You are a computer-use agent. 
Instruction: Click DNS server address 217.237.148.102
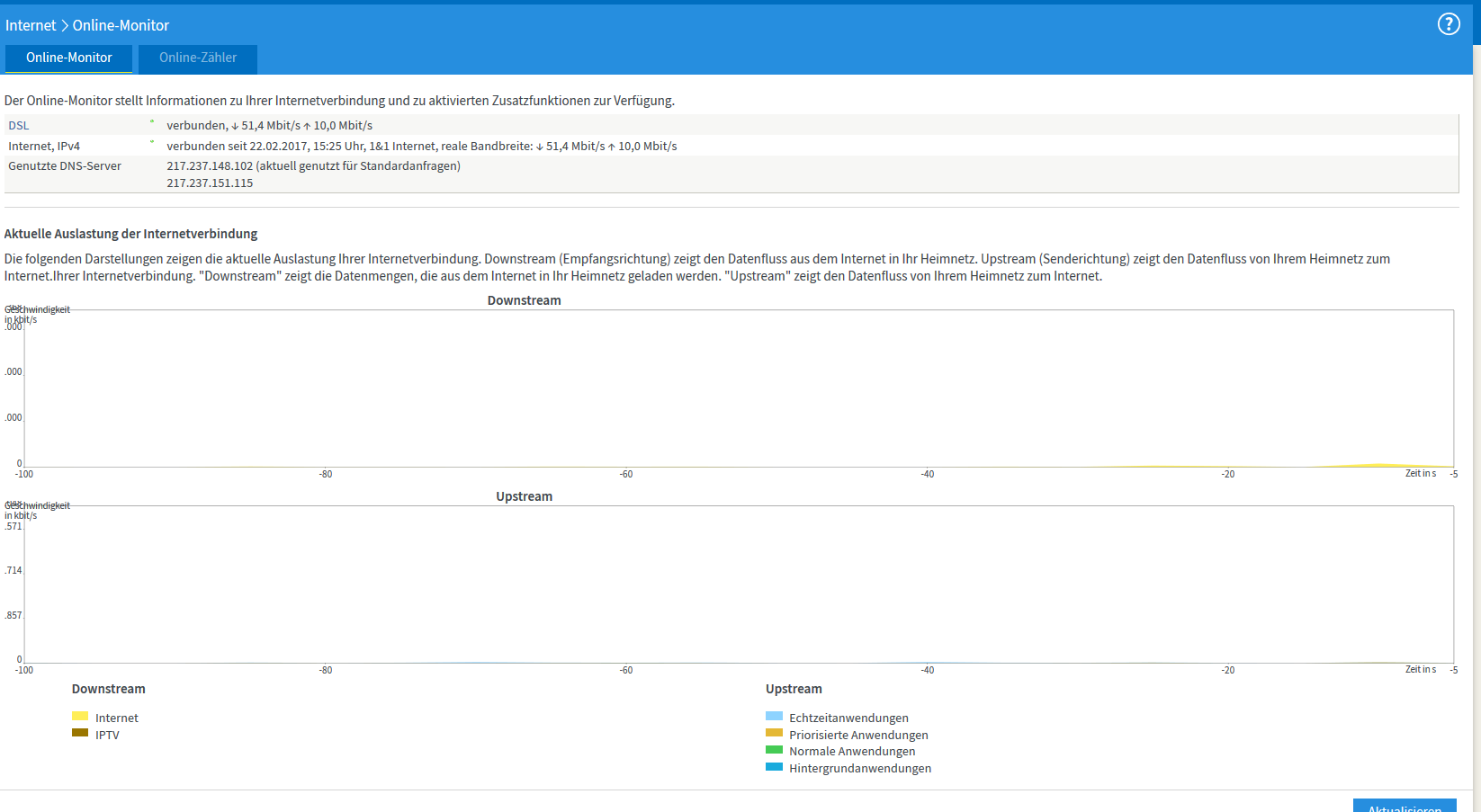[x=210, y=166]
